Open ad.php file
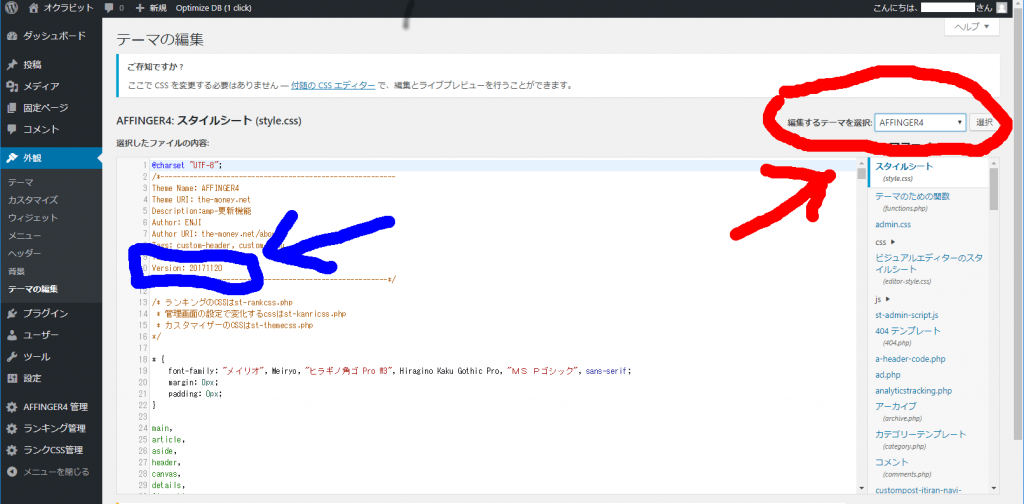This screenshot has height=504, width=1024. pos(888,375)
